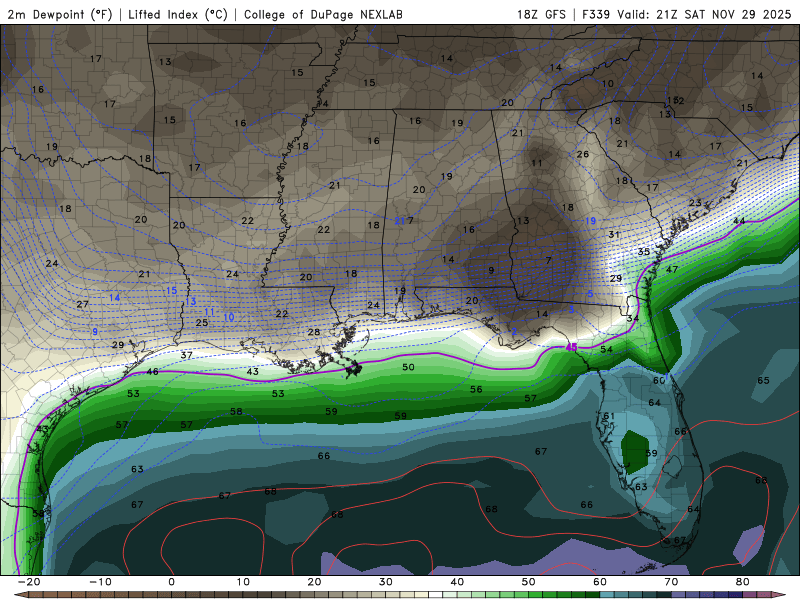Click the '-10' color scale label
Screen dimensions: 800x600
pos(100,582)
